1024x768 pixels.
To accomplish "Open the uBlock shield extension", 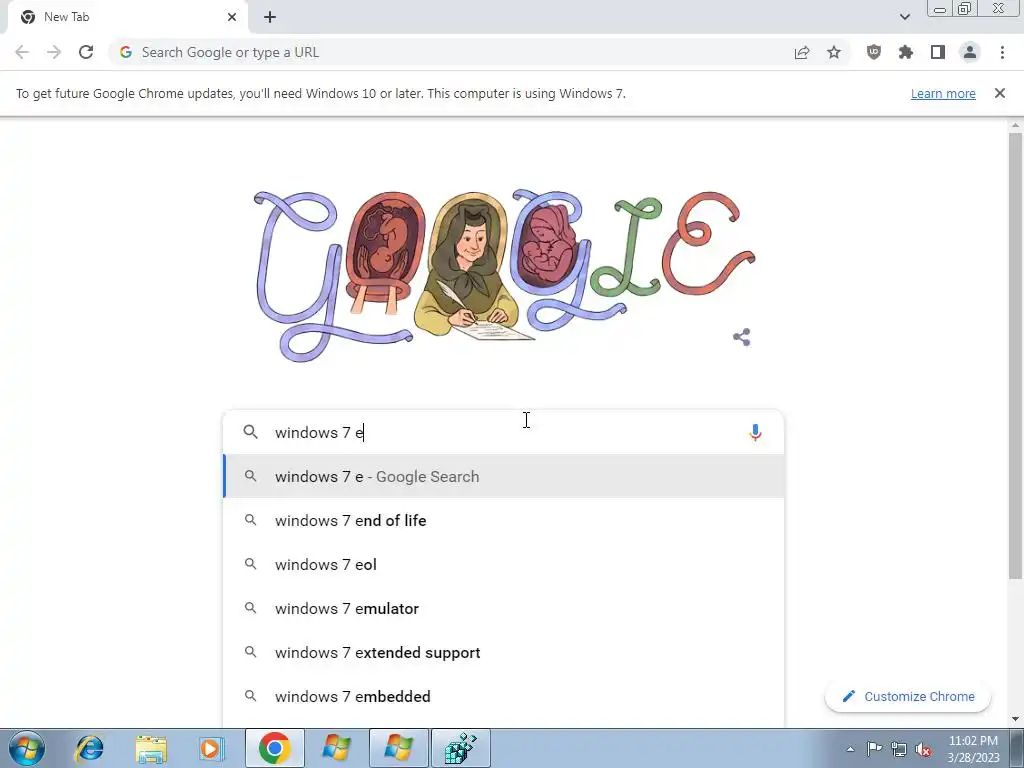I will tap(873, 52).
